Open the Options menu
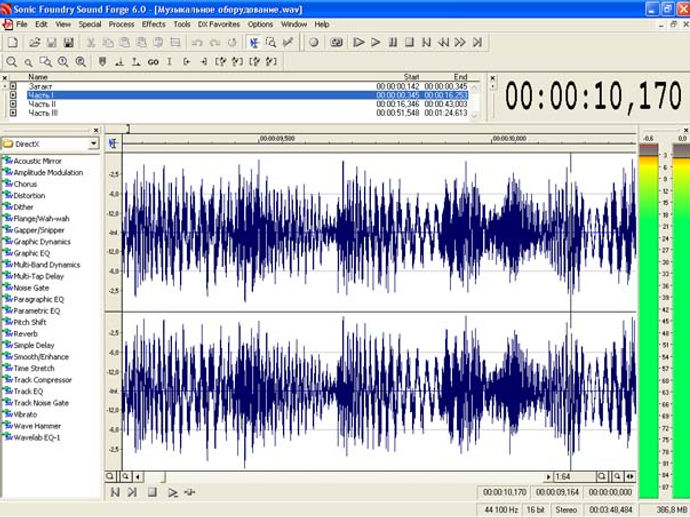This screenshot has width=690, height=518. pos(260,24)
